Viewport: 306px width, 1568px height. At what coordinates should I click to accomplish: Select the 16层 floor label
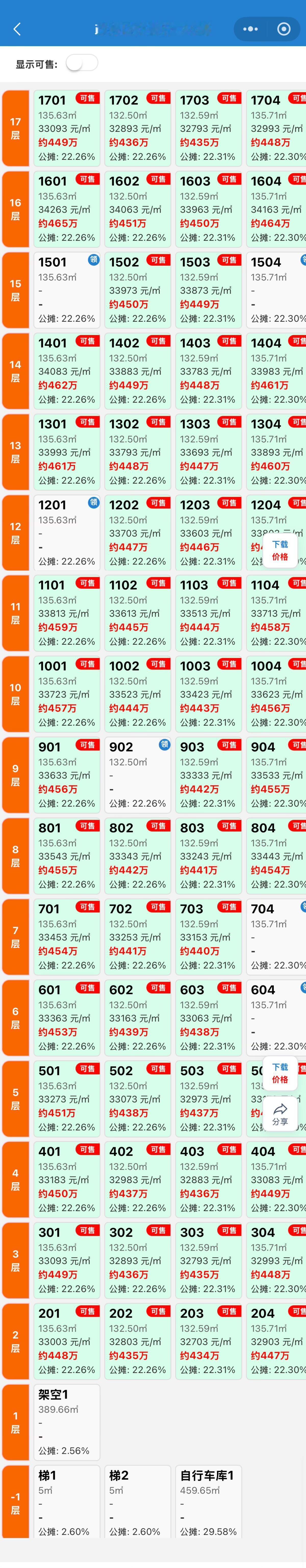tap(15, 209)
